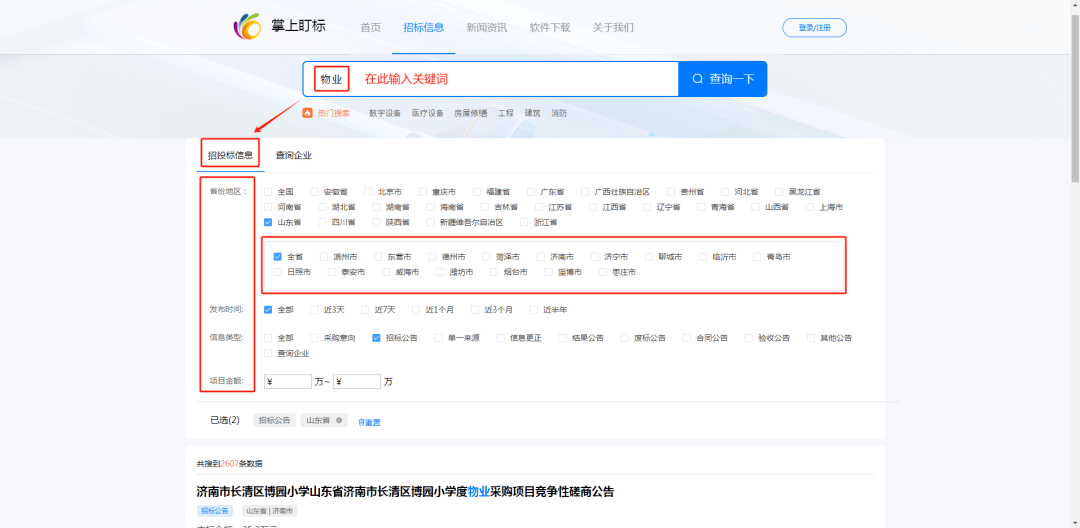Select hot search term 数字设备
The image size is (1080, 528).
coord(384,113)
